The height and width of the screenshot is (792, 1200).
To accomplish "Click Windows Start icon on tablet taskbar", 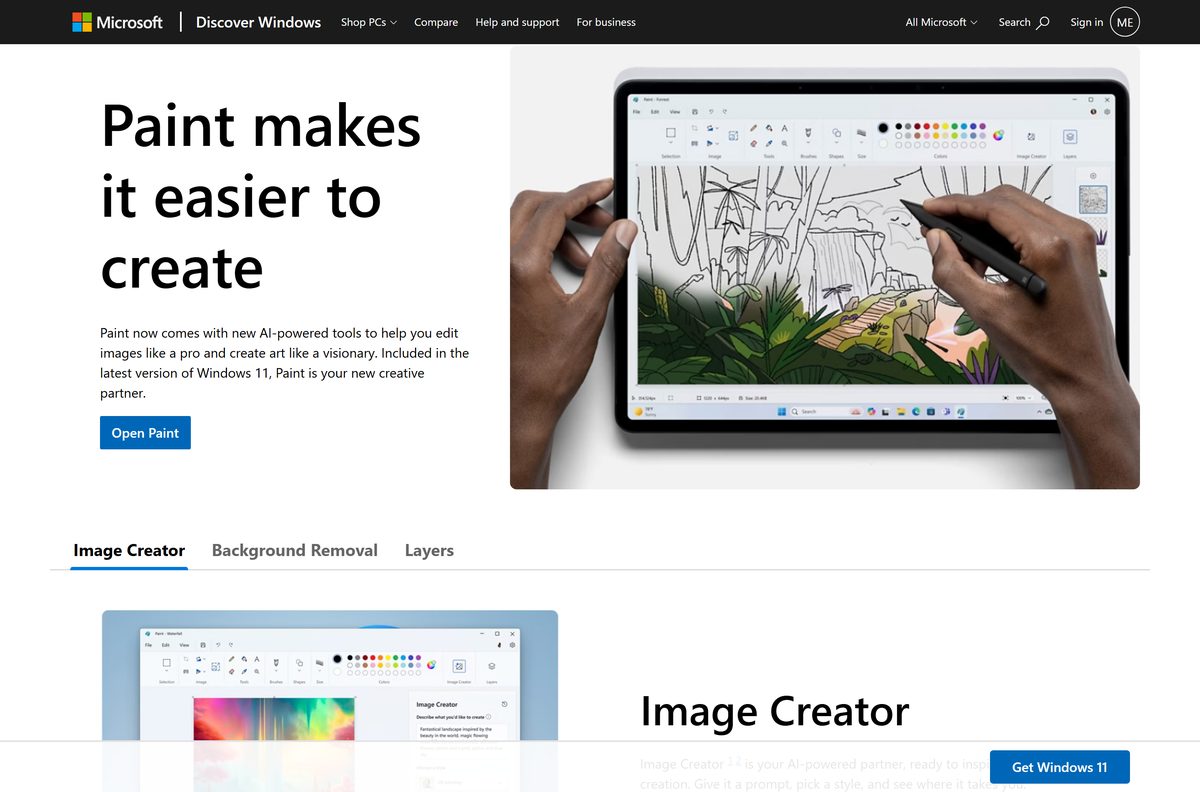I will pos(782,411).
